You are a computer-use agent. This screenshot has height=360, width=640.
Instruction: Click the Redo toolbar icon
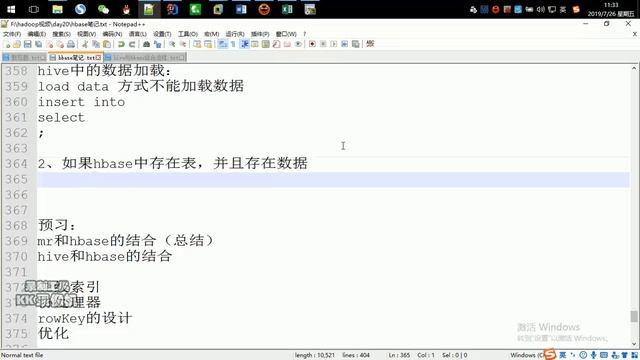(x=132, y=44)
